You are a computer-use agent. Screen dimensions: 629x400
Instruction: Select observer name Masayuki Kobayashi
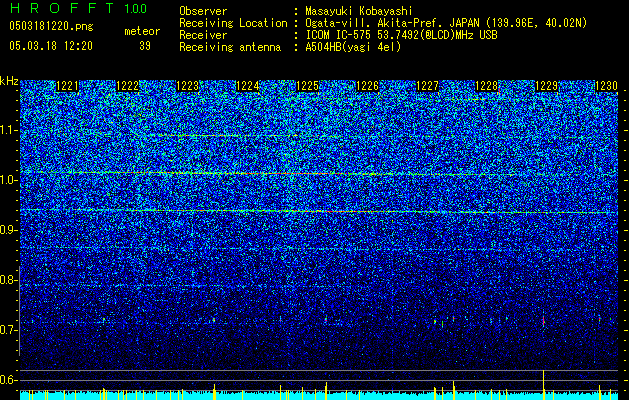point(359,11)
